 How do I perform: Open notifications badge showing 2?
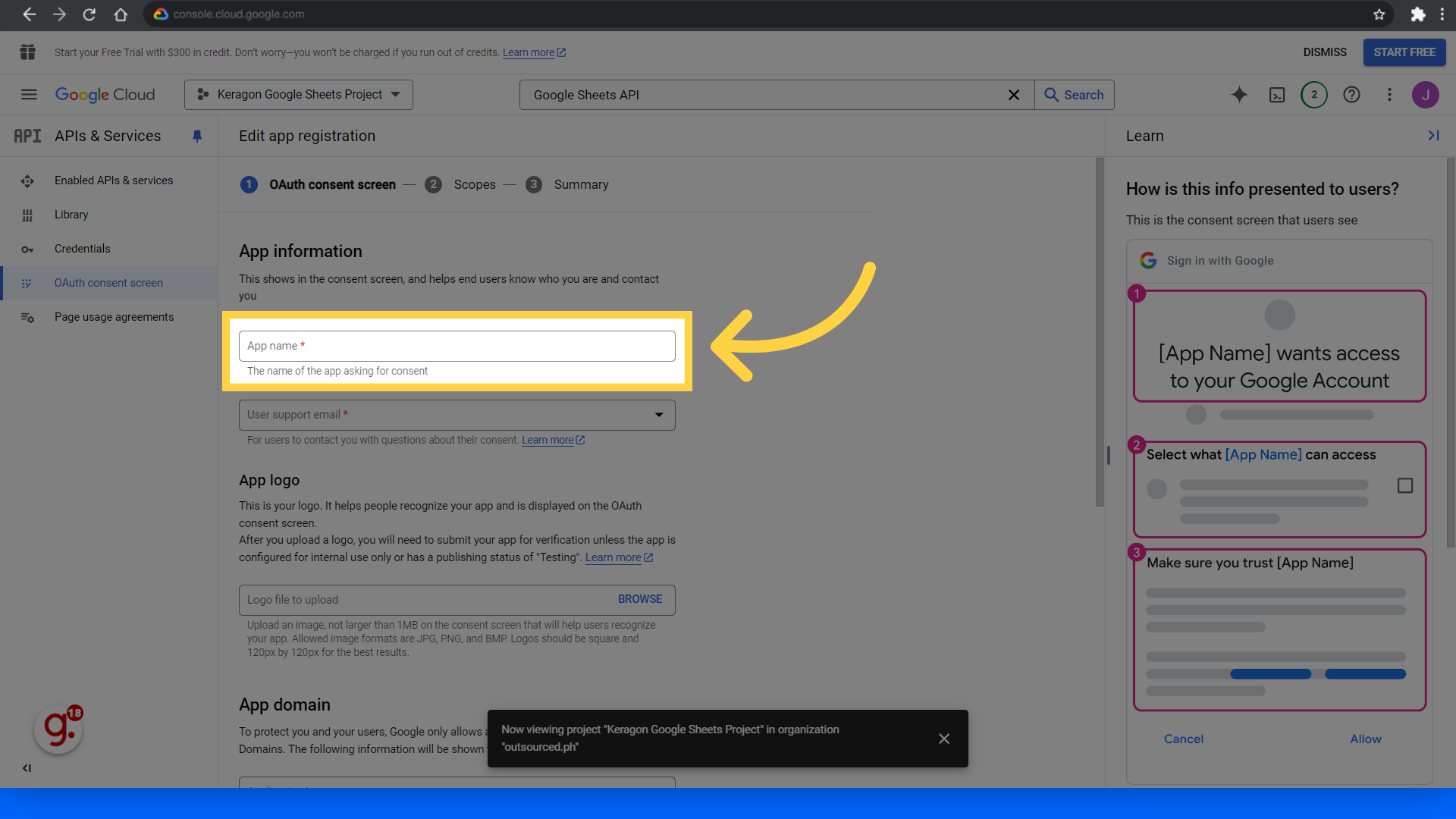click(x=1314, y=95)
